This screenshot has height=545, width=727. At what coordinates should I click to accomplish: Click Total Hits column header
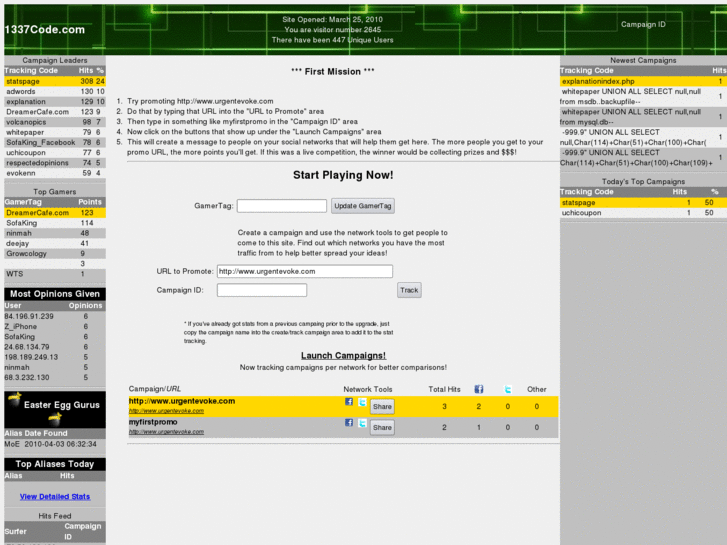pyautogui.click(x=444, y=390)
